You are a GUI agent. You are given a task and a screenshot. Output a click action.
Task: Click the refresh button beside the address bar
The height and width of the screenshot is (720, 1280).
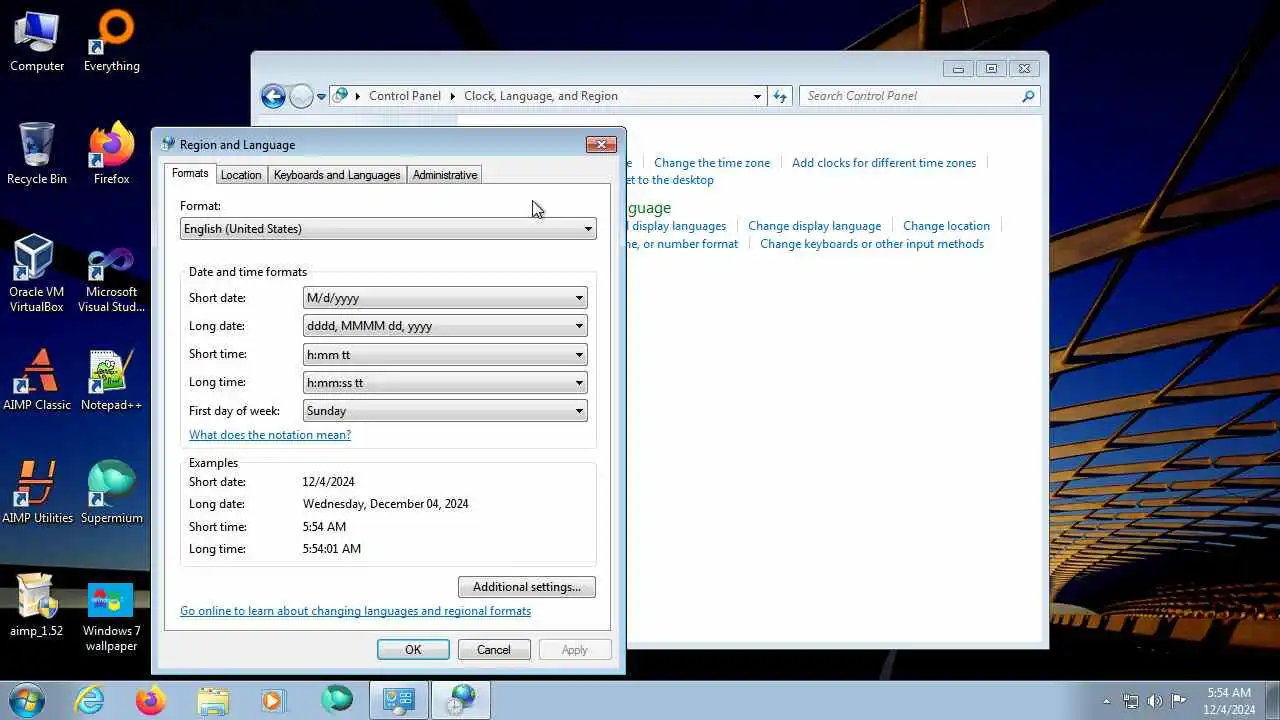[x=780, y=96]
